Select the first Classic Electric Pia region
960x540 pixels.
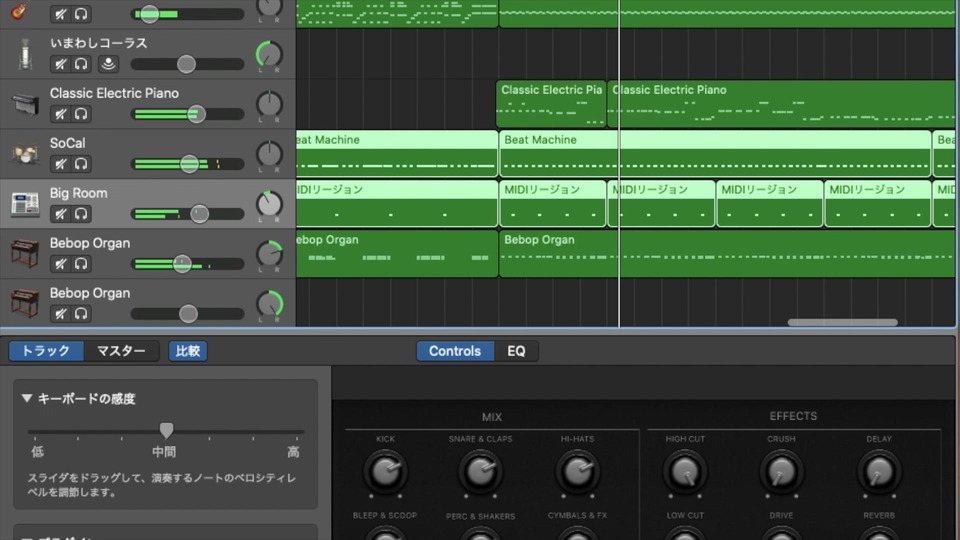551,103
